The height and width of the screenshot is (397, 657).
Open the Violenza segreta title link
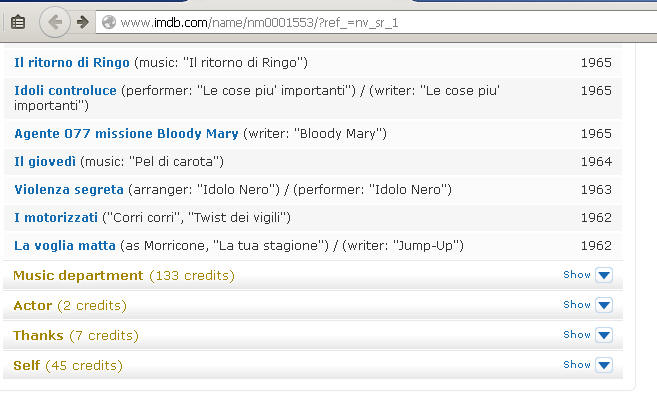click(69, 189)
